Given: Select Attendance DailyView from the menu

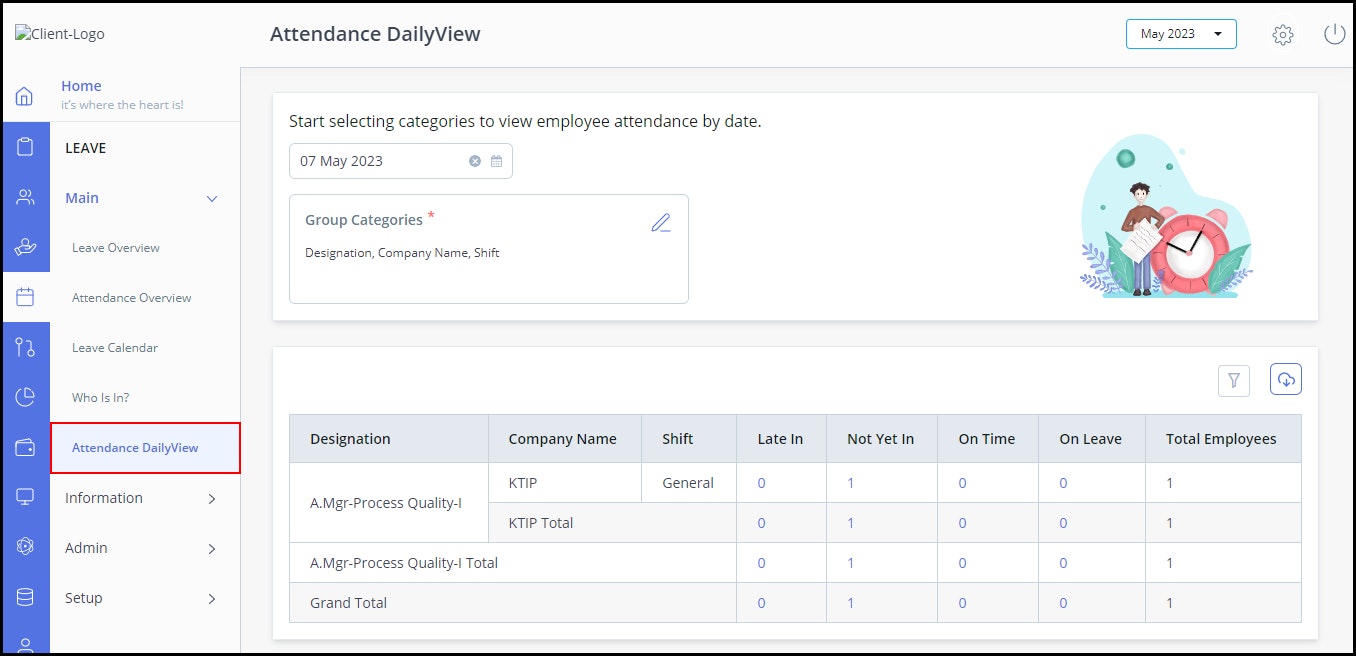Looking at the screenshot, I should (134, 447).
